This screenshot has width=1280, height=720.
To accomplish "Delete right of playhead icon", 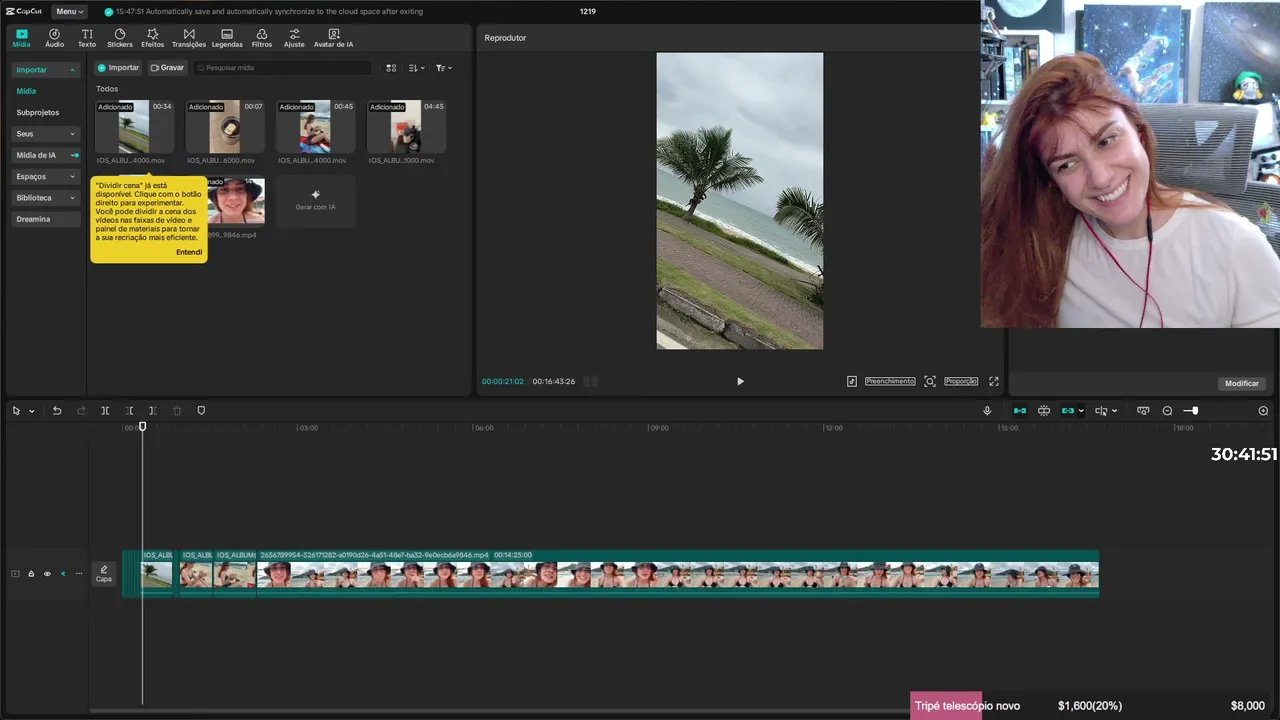I will tap(152, 411).
